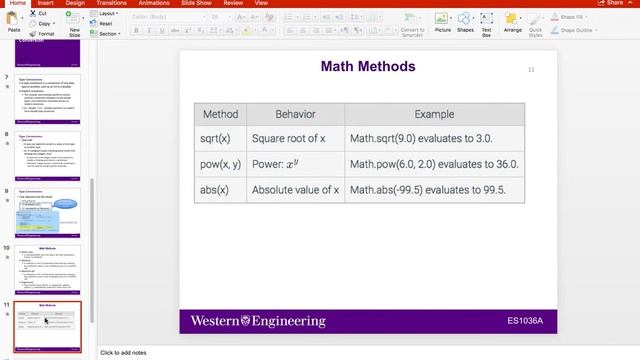Select the Format painter brush
Image resolution: width=640 pixels, height=360 pixels.
33,34
